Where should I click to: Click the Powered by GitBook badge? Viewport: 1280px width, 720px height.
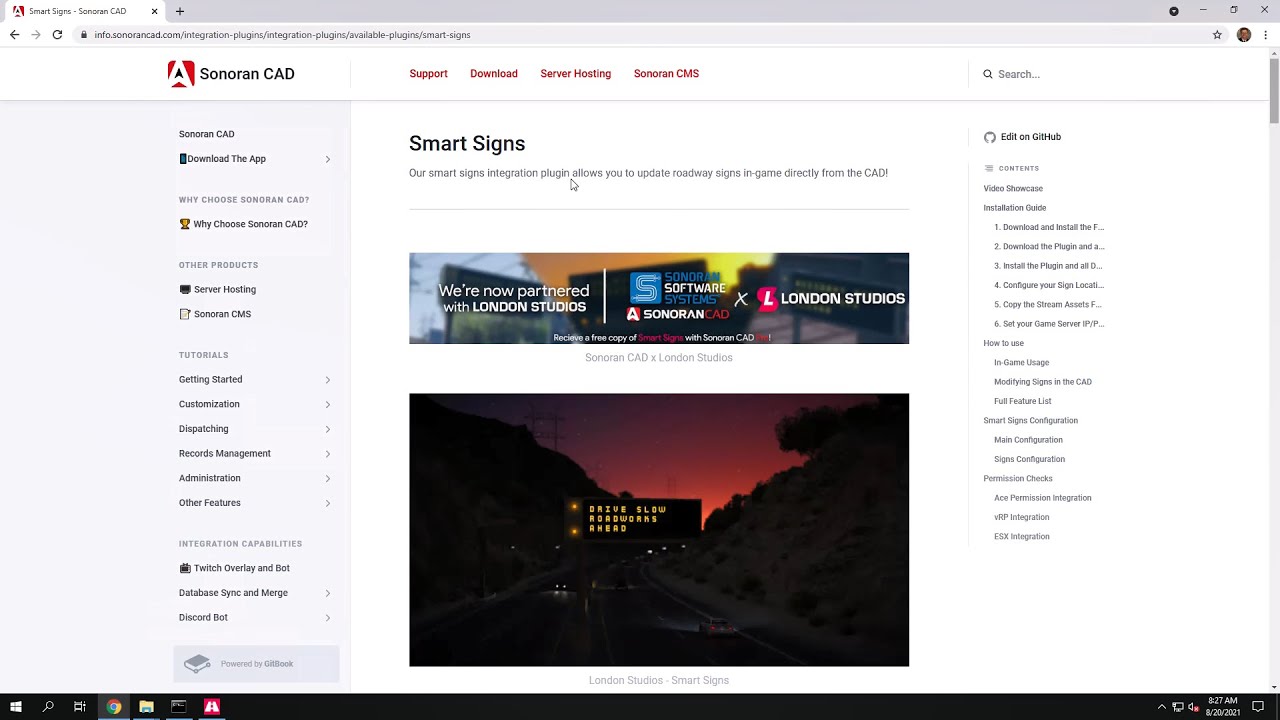(x=256, y=664)
